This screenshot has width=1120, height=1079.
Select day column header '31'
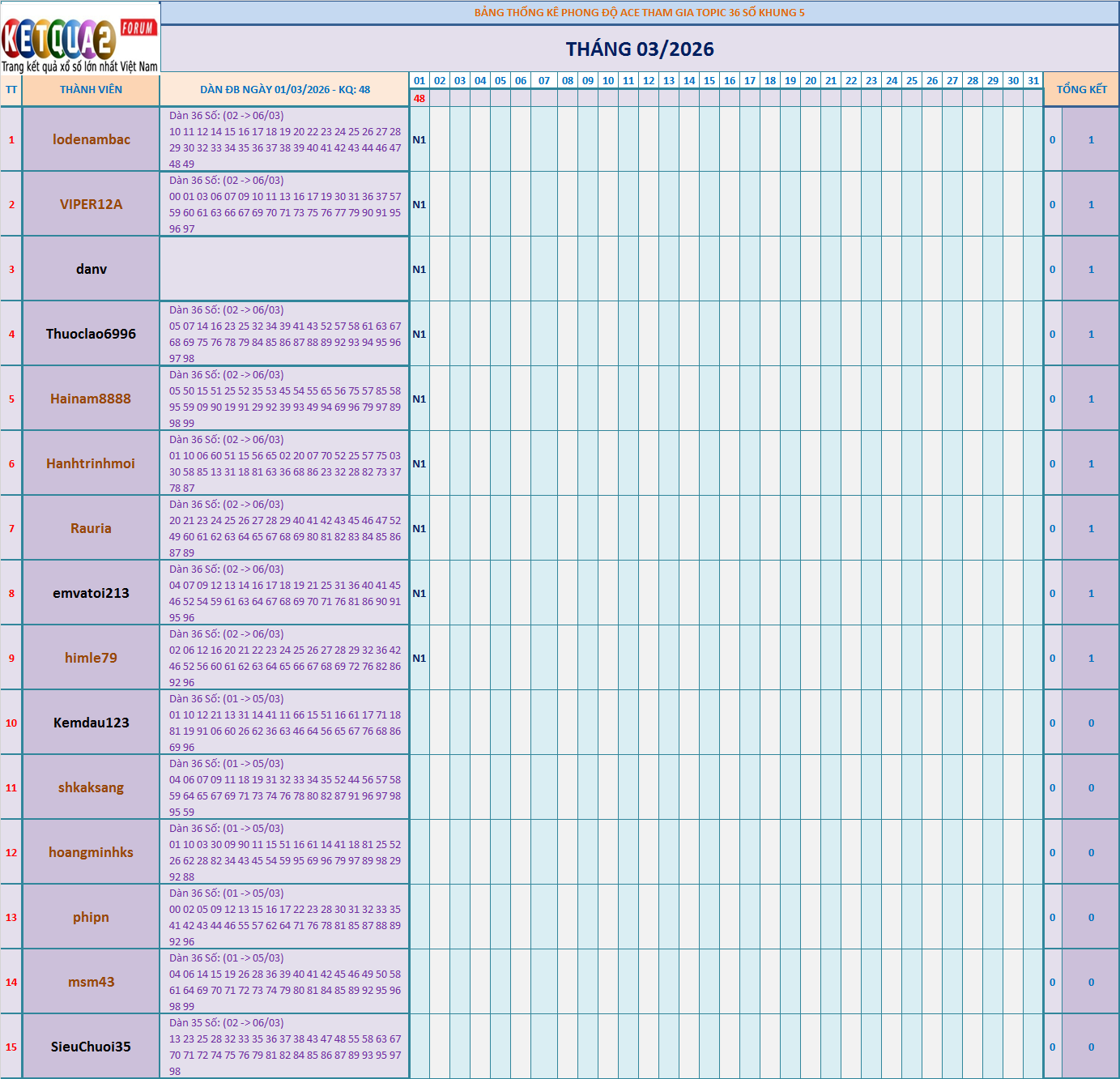click(1032, 81)
